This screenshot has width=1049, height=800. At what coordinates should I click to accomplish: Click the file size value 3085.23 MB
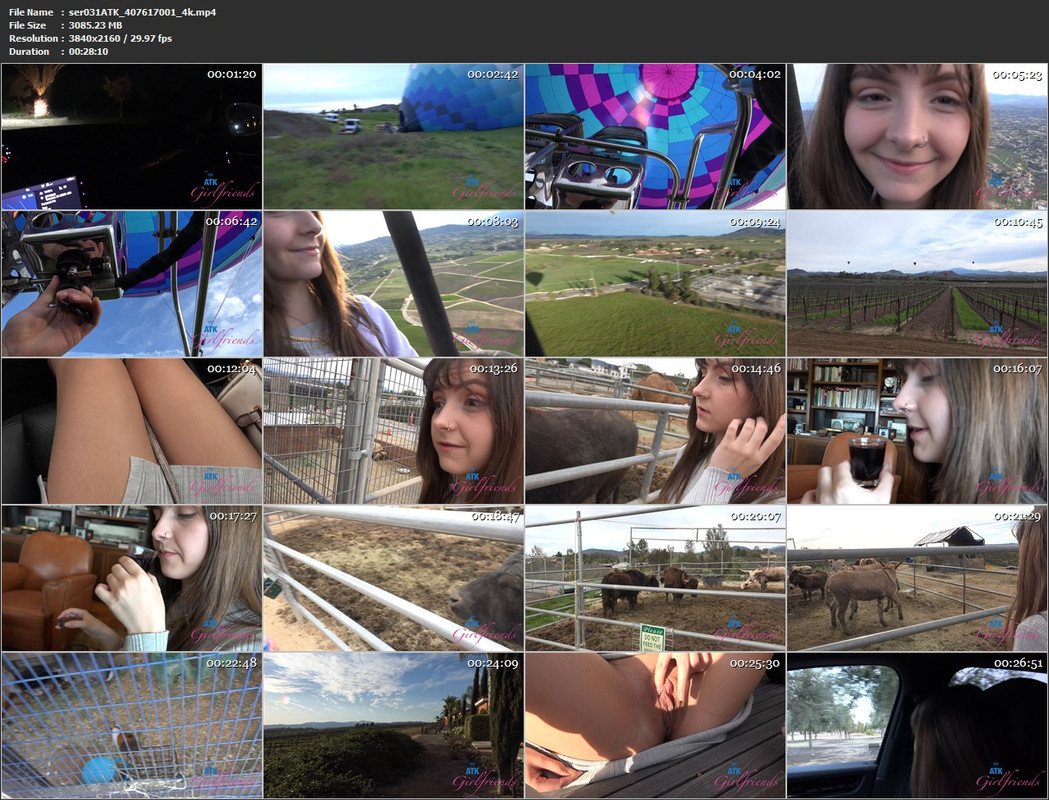[96, 25]
